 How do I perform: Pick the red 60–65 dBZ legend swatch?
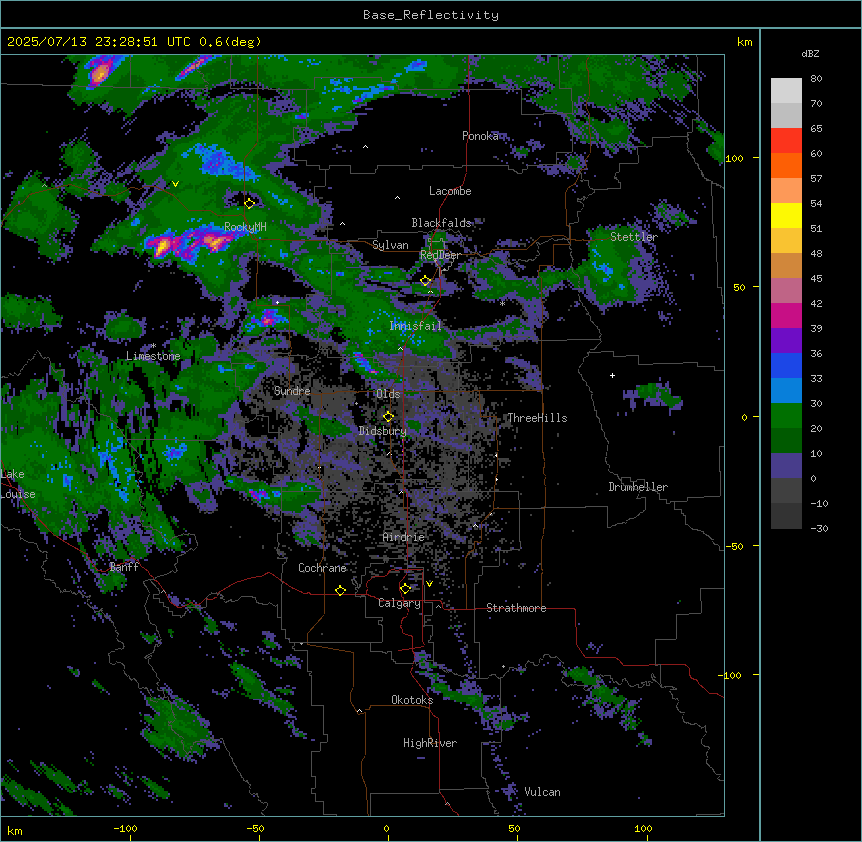click(786, 141)
